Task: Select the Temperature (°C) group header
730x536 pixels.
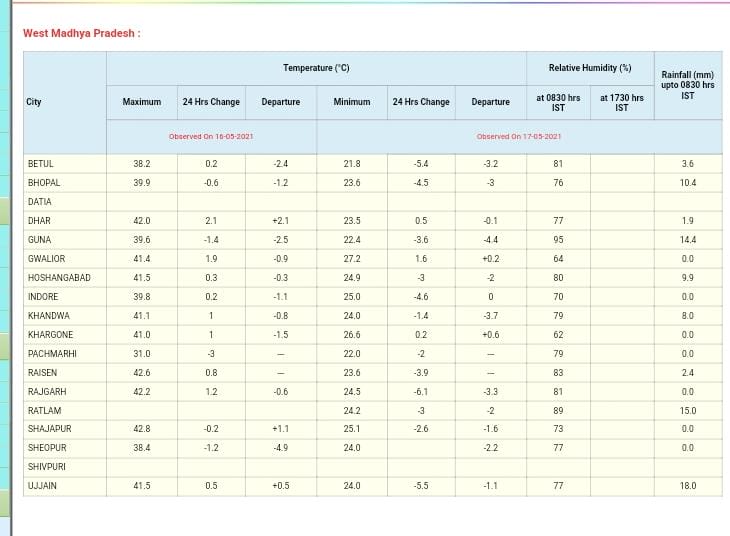Action: pos(316,68)
